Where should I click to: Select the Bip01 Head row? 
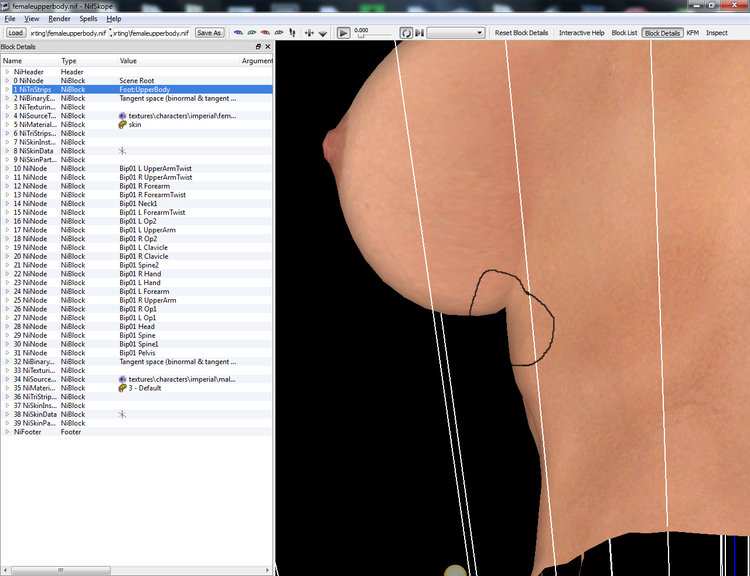tap(137, 326)
